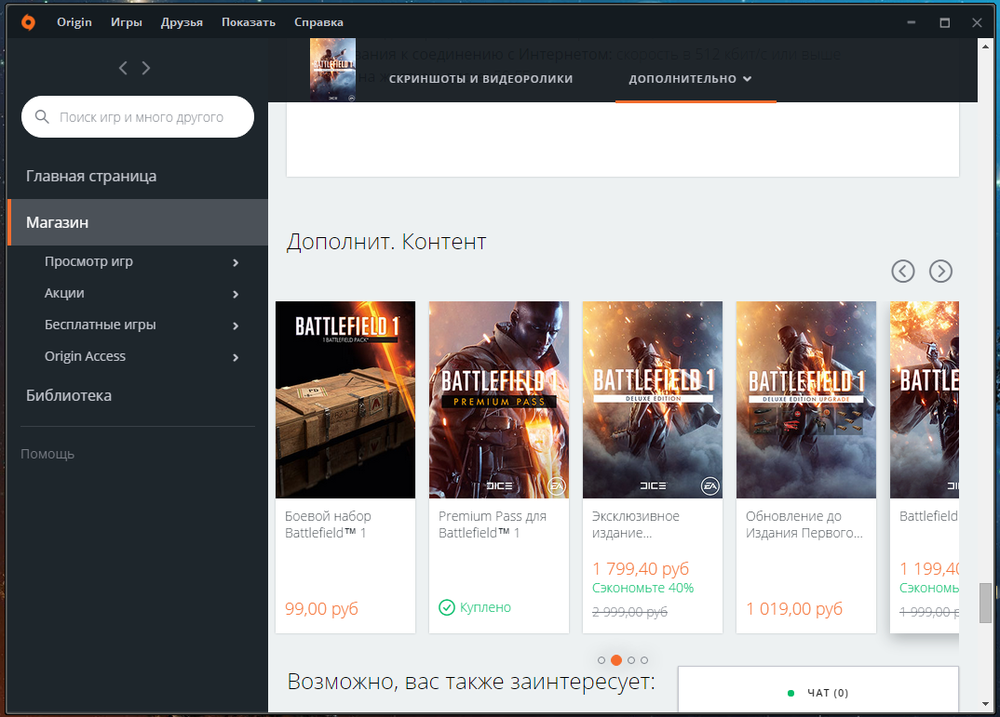Click the green Куплено checkmark icon
The height and width of the screenshot is (717, 1000).
point(446,607)
